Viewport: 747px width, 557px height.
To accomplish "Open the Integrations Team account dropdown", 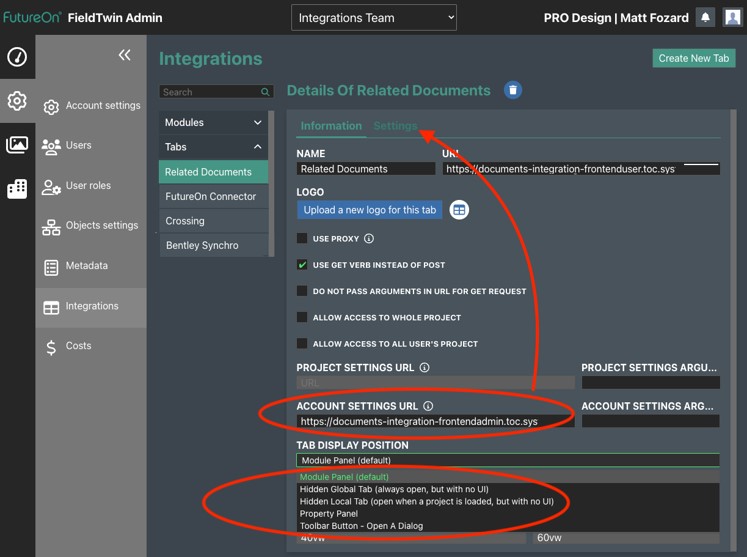I will click(374, 18).
